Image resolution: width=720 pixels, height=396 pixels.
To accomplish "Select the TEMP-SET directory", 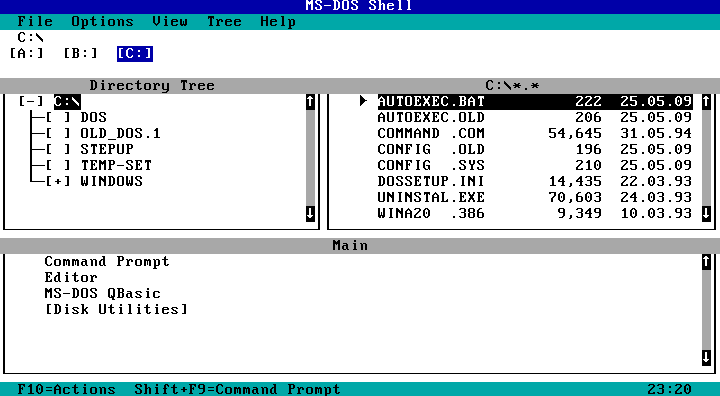I will pos(116,165).
